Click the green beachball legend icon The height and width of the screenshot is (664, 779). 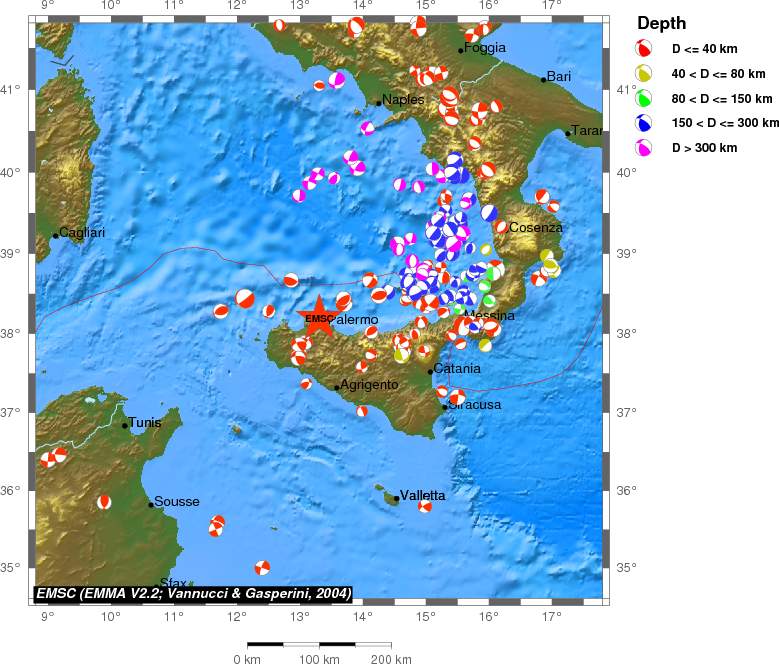pos(645,98)
